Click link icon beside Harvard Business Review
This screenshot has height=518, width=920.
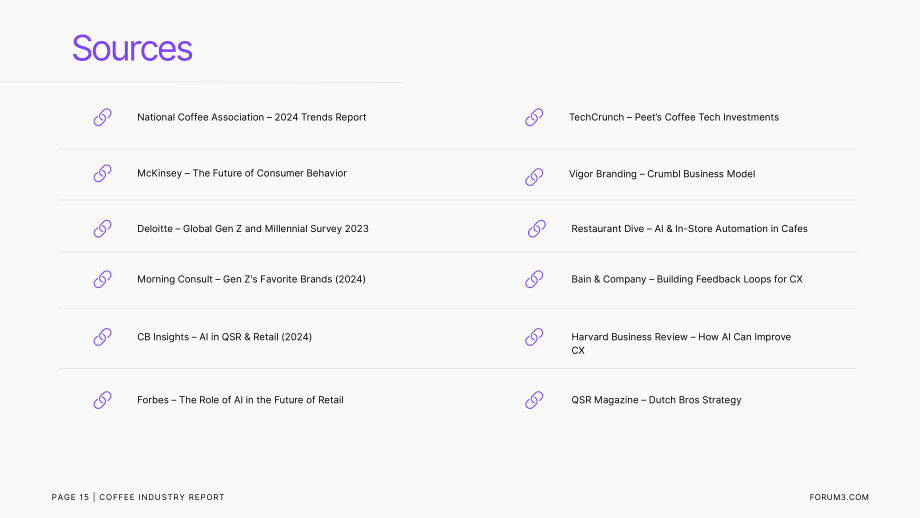coord(534,337)
